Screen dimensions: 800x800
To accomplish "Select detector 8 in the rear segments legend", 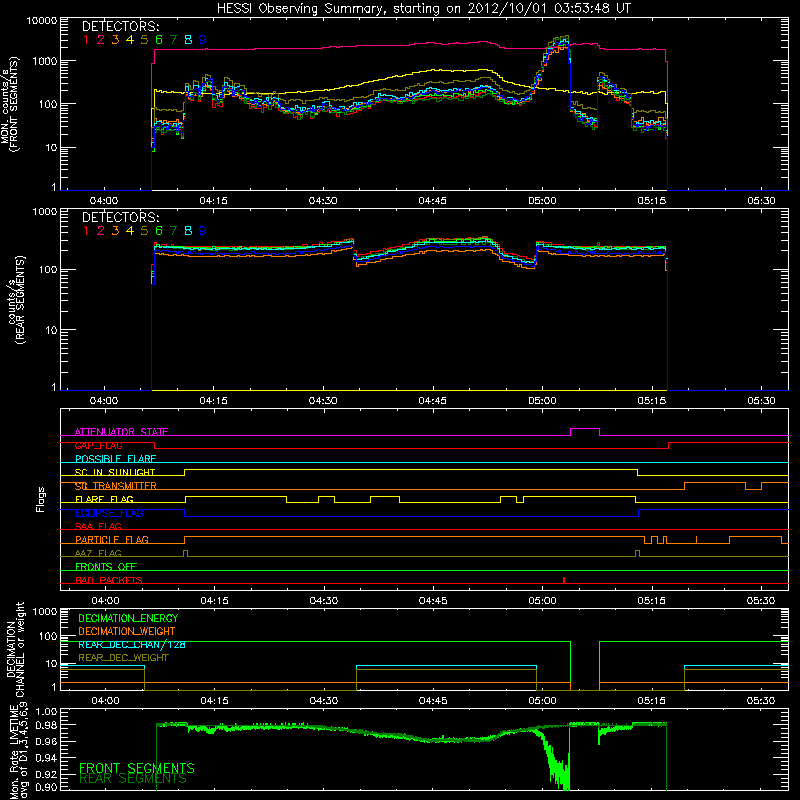I will 188,231.
